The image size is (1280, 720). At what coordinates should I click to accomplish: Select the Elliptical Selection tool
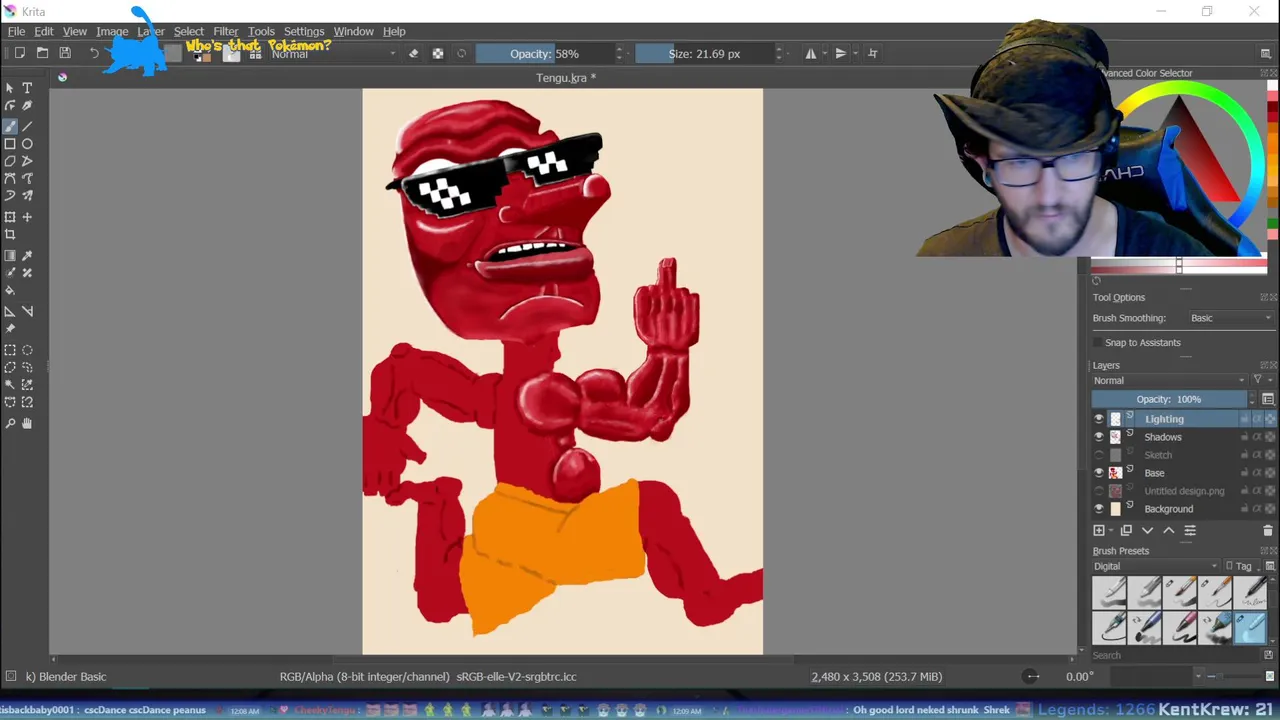tap(27, 350)
